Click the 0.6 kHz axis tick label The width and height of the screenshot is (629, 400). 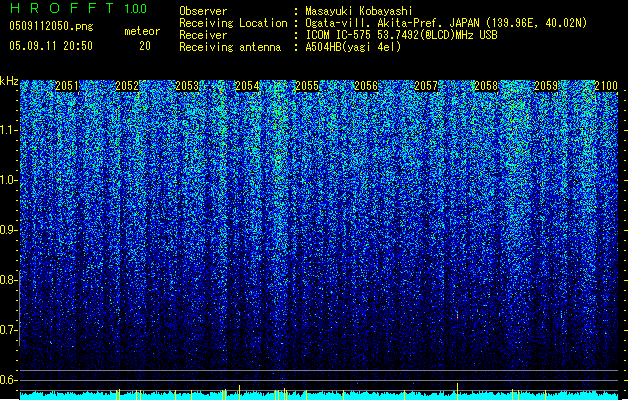tap(9, 380)
